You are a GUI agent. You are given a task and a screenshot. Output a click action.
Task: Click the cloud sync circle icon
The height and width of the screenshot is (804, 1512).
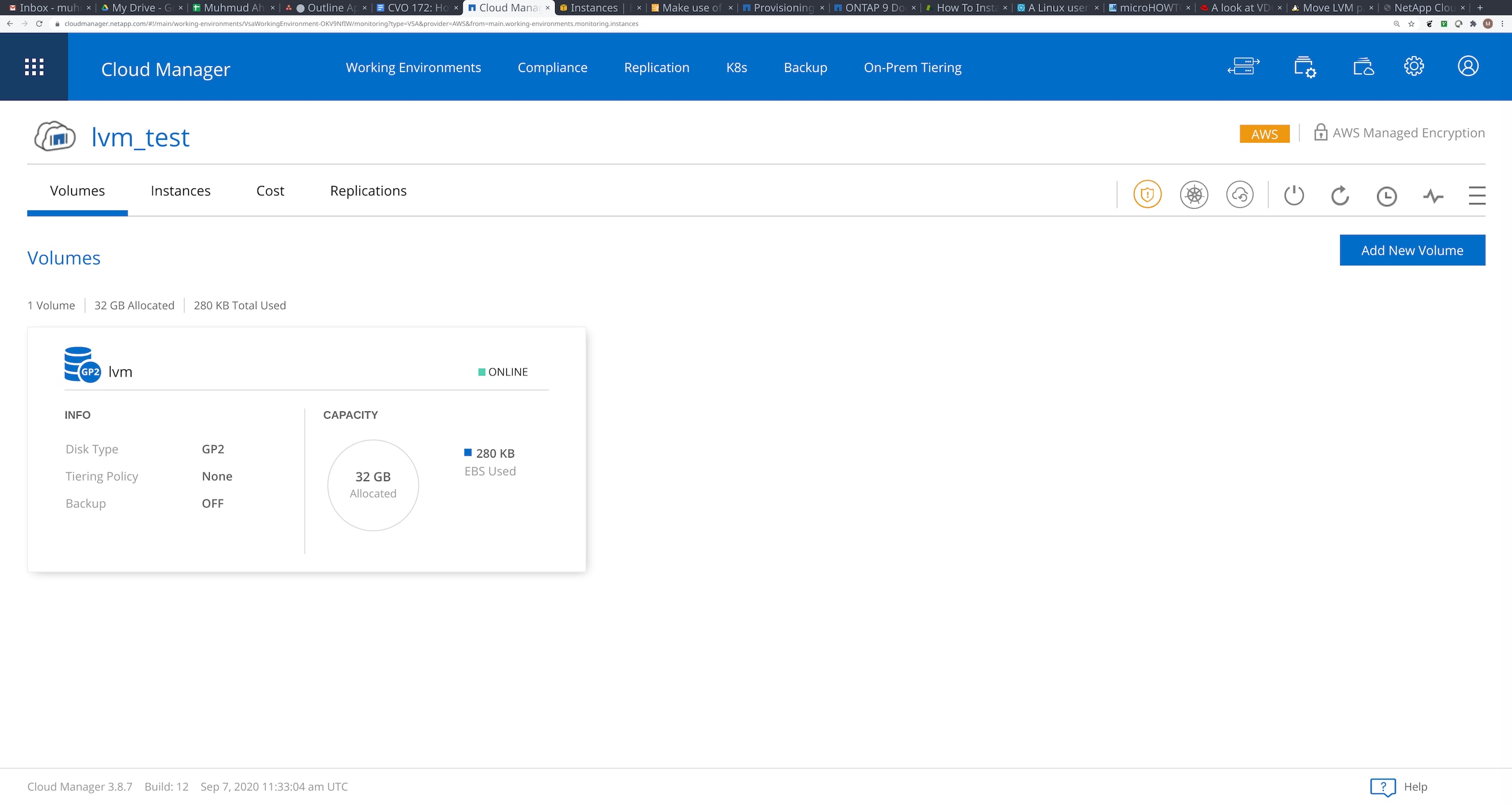click(x=1240, y=195)
